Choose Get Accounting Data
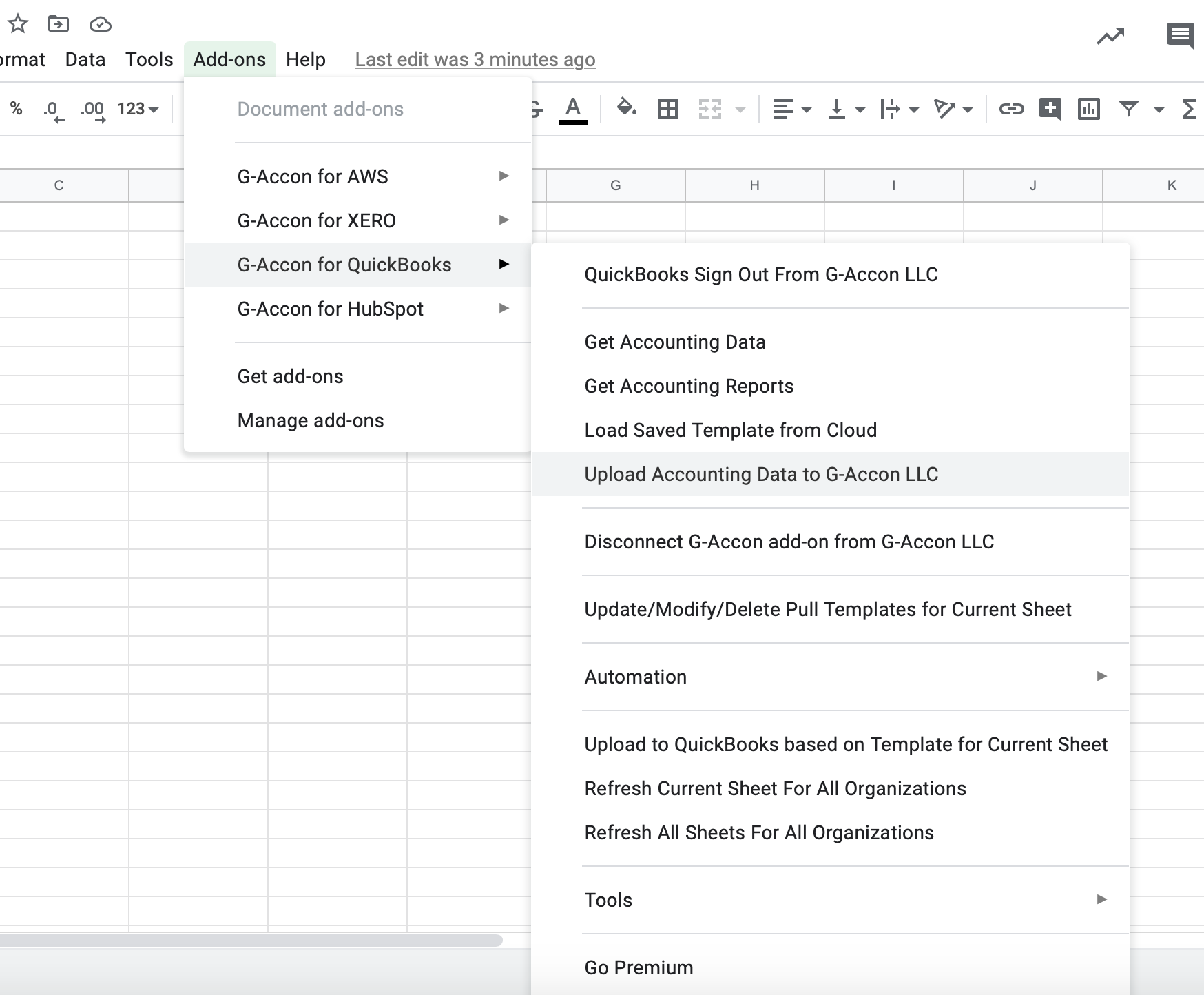 [x=831, y=342]
